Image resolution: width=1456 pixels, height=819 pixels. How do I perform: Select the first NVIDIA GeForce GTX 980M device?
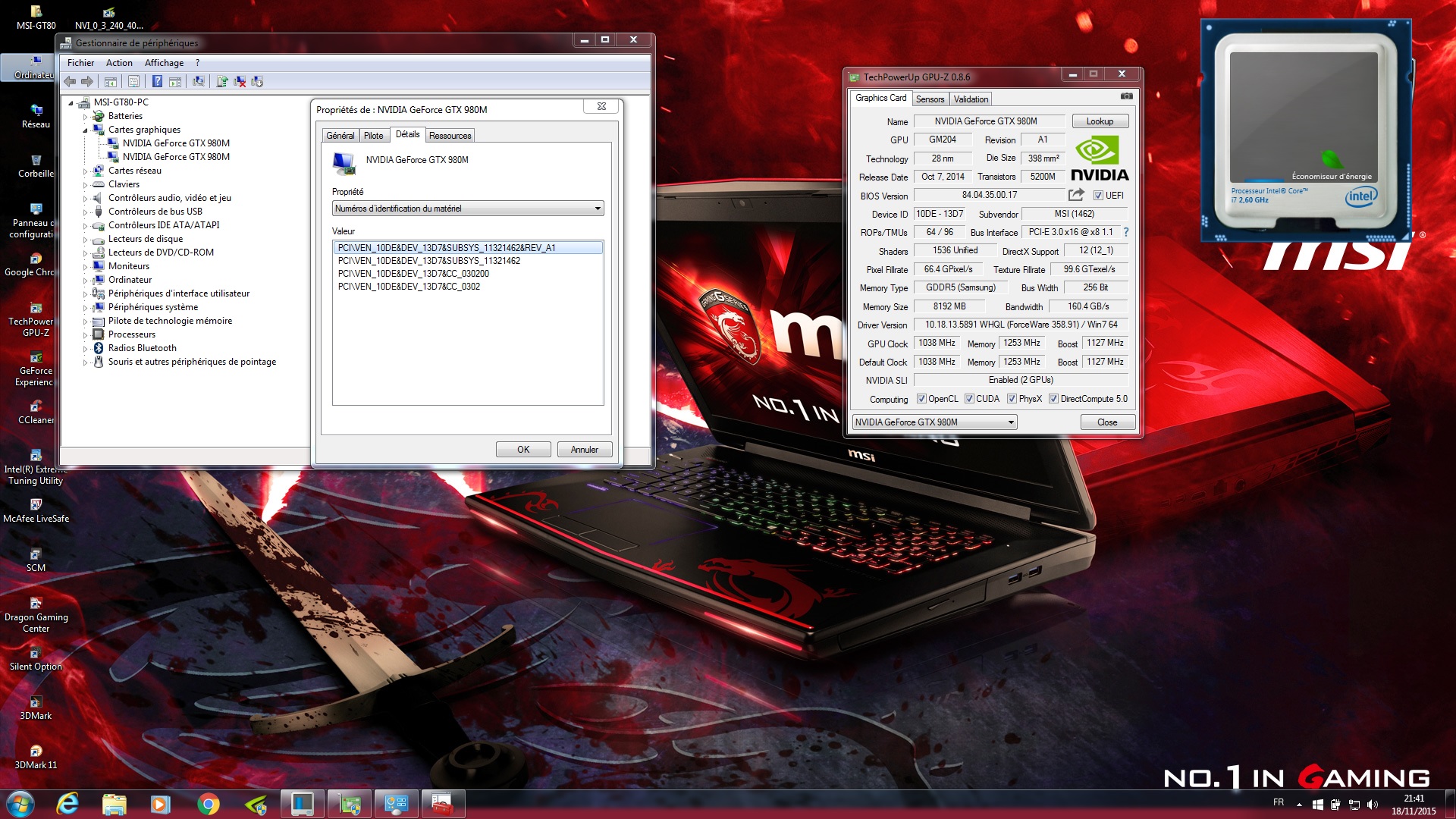tap(176, 143)
